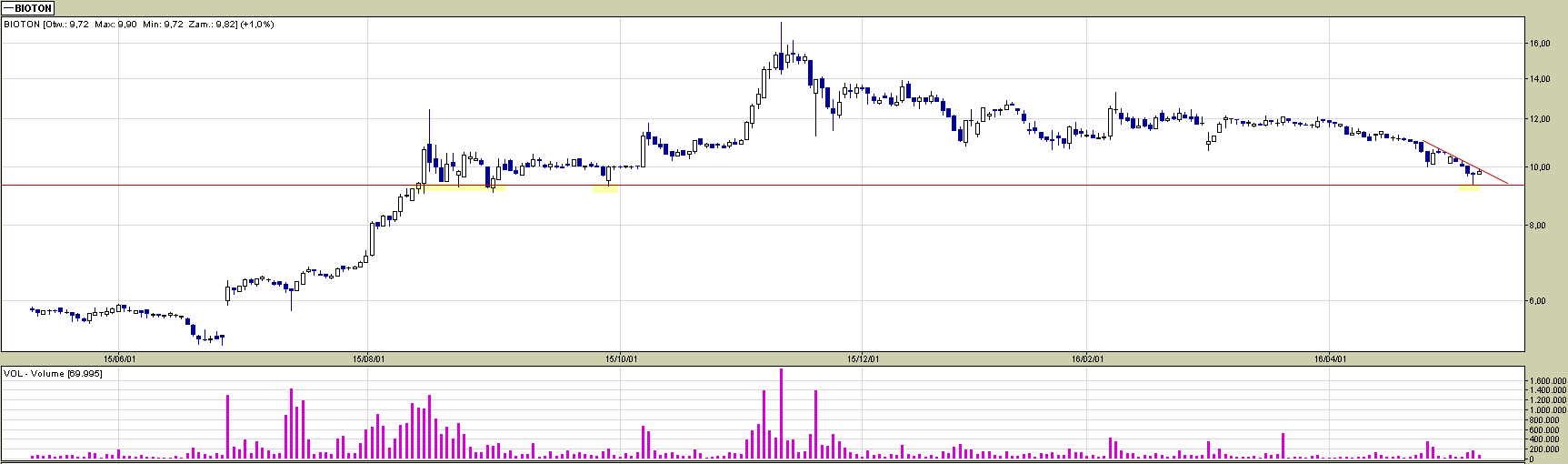Select the 15/08/01 date marker
This screenshot has width=1568, height=464.
pyautogui.click(x=368, y=359)
